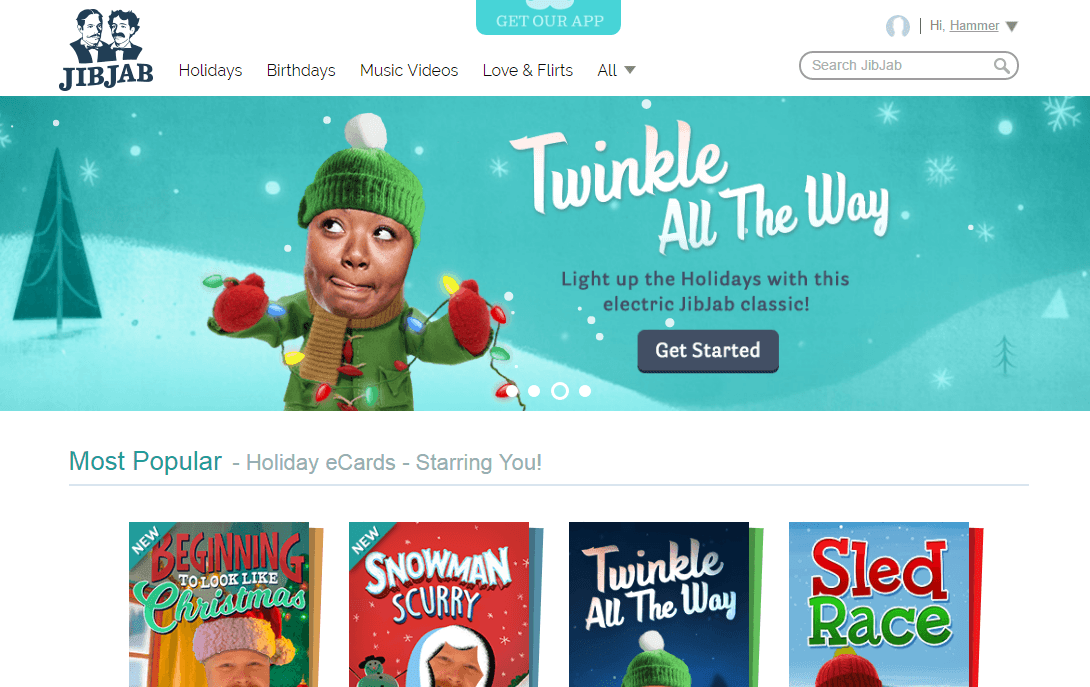Select the fourth carousel slide dot
1090x687 pixels.
coord(585,391)
